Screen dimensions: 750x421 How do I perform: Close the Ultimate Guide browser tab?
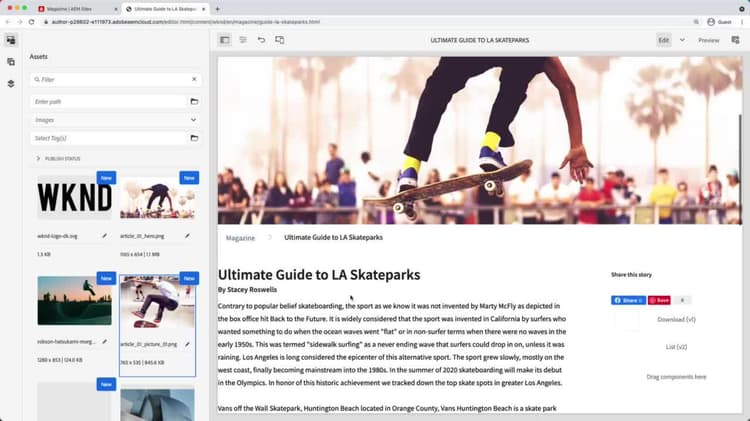(203, 9)
